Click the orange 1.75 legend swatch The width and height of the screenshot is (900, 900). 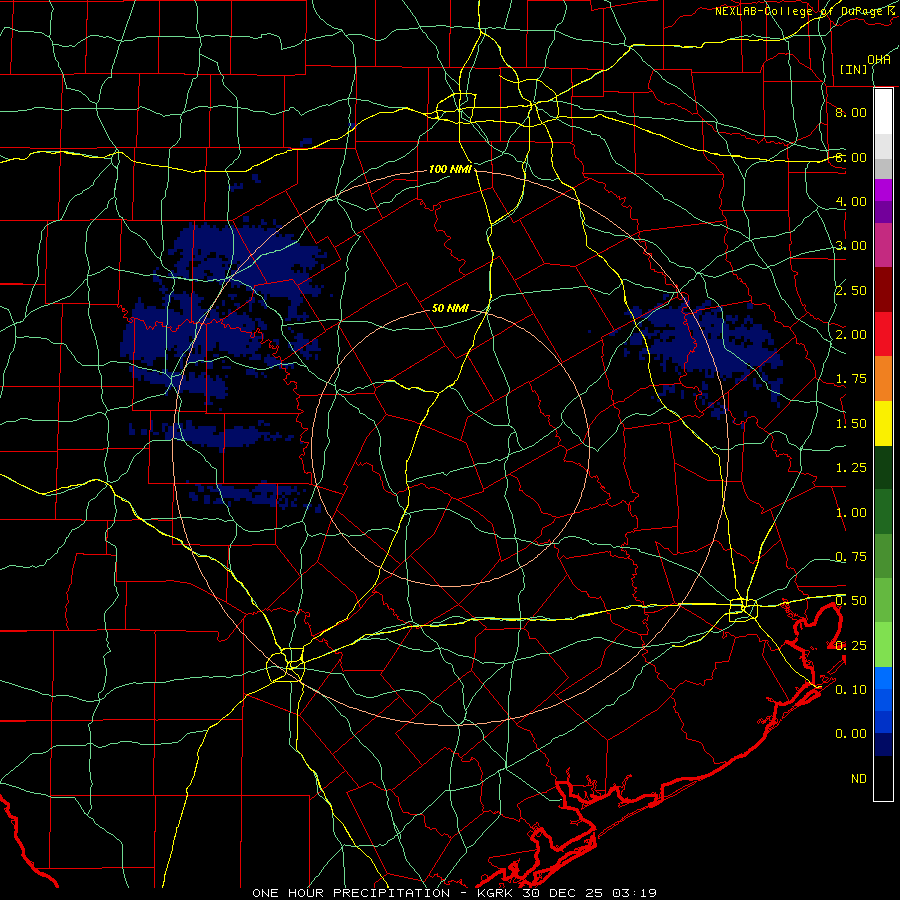pos(883,378)
